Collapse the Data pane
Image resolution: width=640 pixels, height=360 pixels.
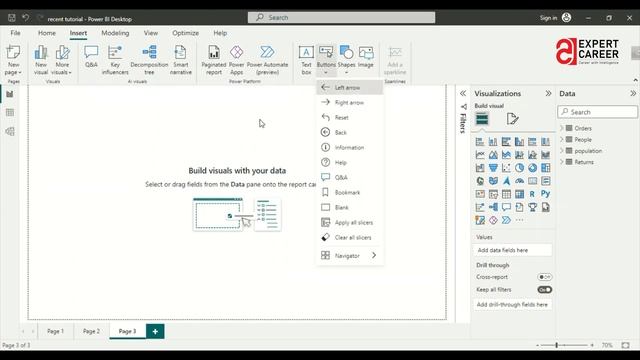(633, 93)
